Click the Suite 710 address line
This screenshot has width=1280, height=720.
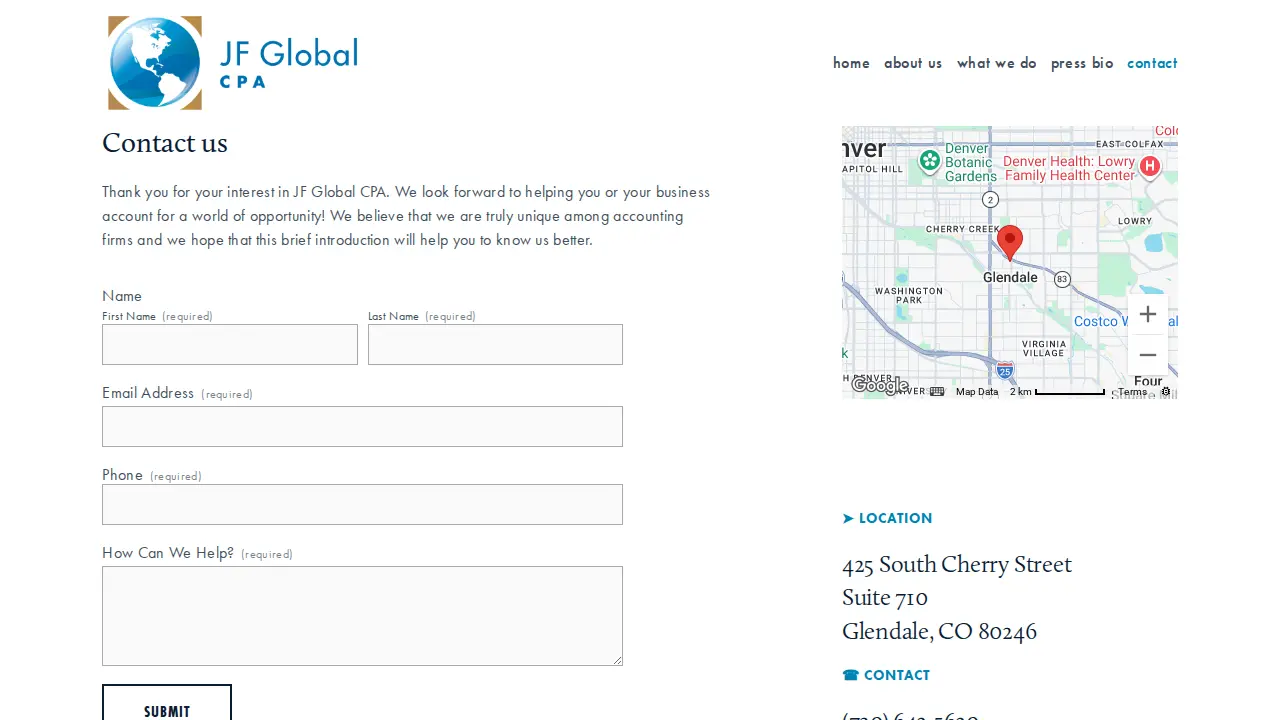coord(885,598)
